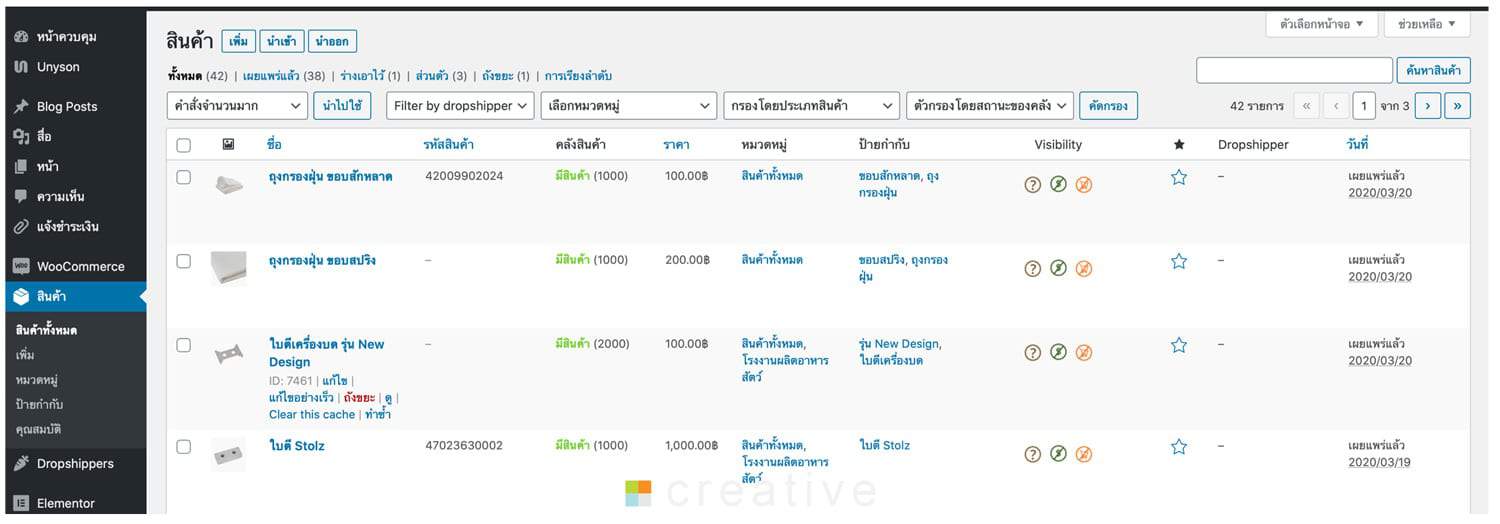
Task: Click the question mark visibility icon in first row
Action: click(x=1033, y=184)
